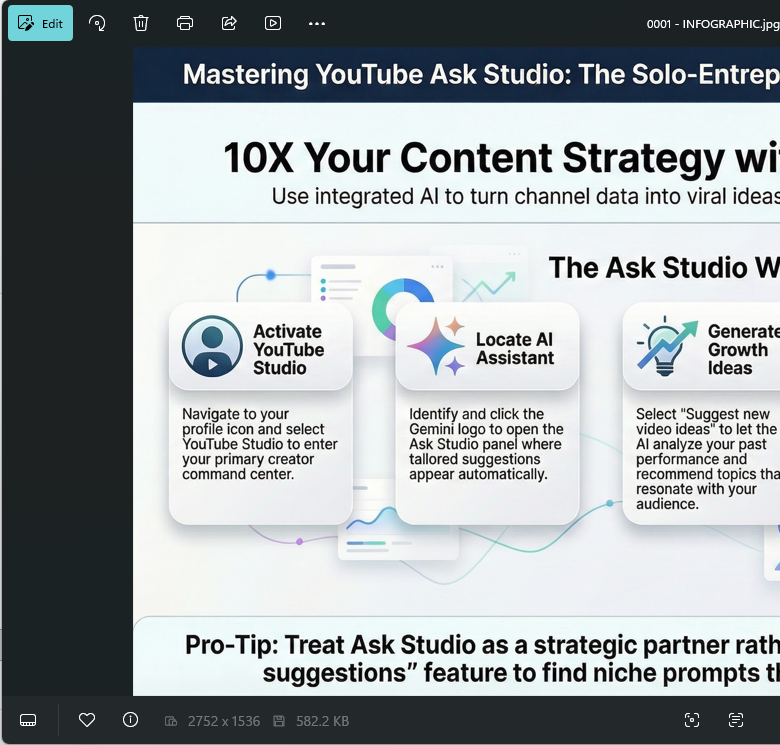Screen dimensions: 780x745
Task: Click the 582.2 KB file size label
Action: (x=321, y=721)
